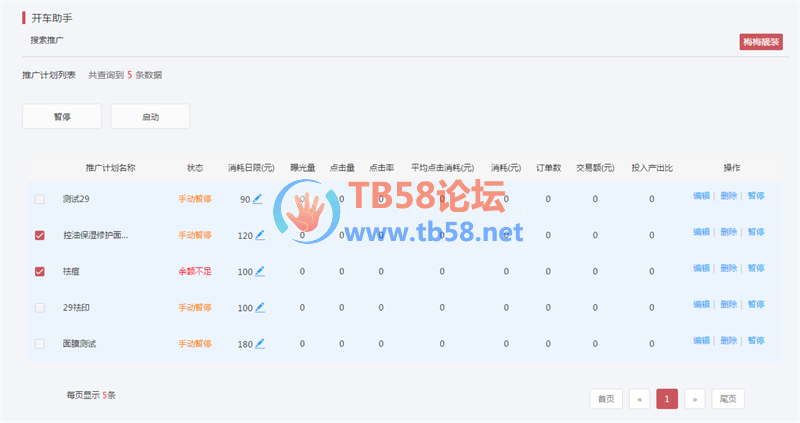Image resolution: width=800 pixels, height=423 pixels.
Task: Click the previous page « arrow
Action: 640,399
